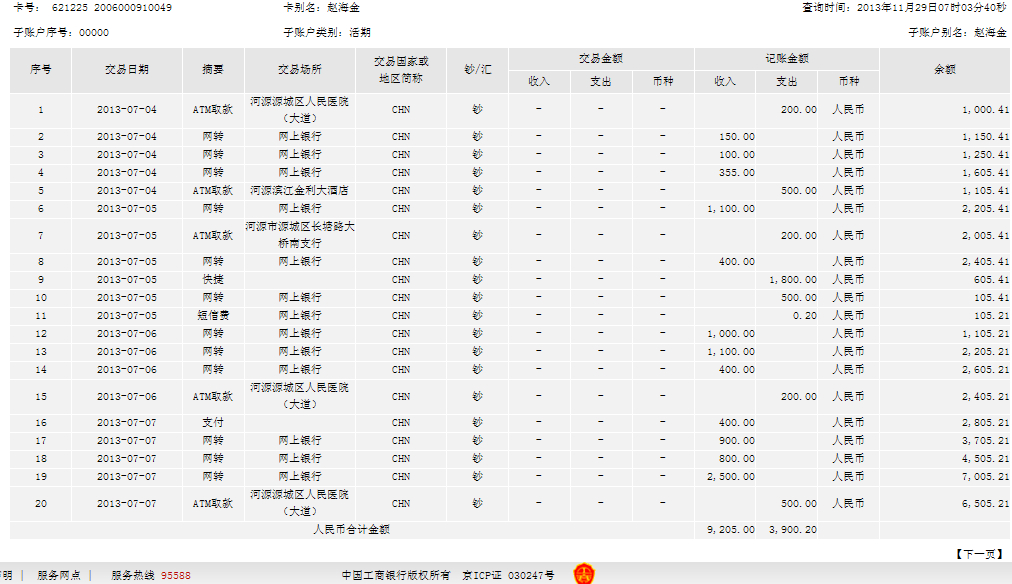The height and width of the screenshot is (584, 1012).
Task: Click the 服务热线 95588 footer text
Action: pyautogui.click(x=151, y=575)
